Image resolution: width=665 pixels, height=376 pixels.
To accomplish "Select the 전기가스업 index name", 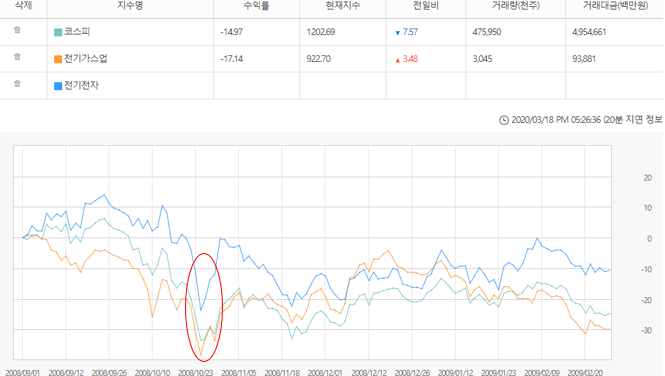I will (86, 58).
